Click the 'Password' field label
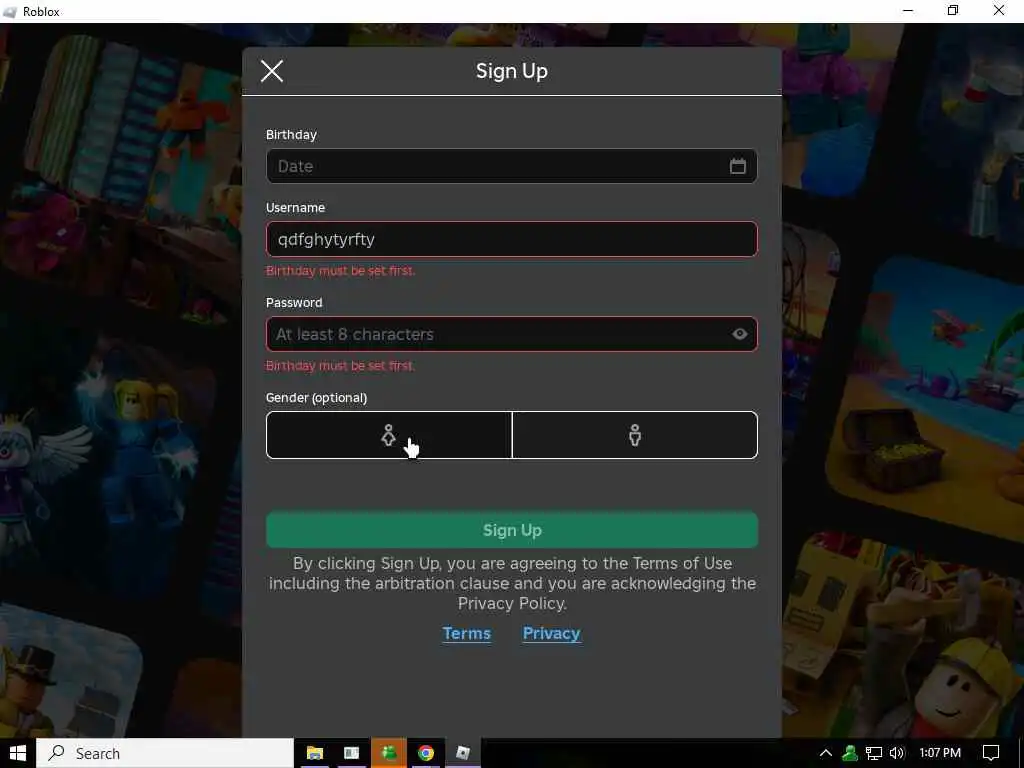The width and height of the screenshot is (1024, 768). click(294, 302)
